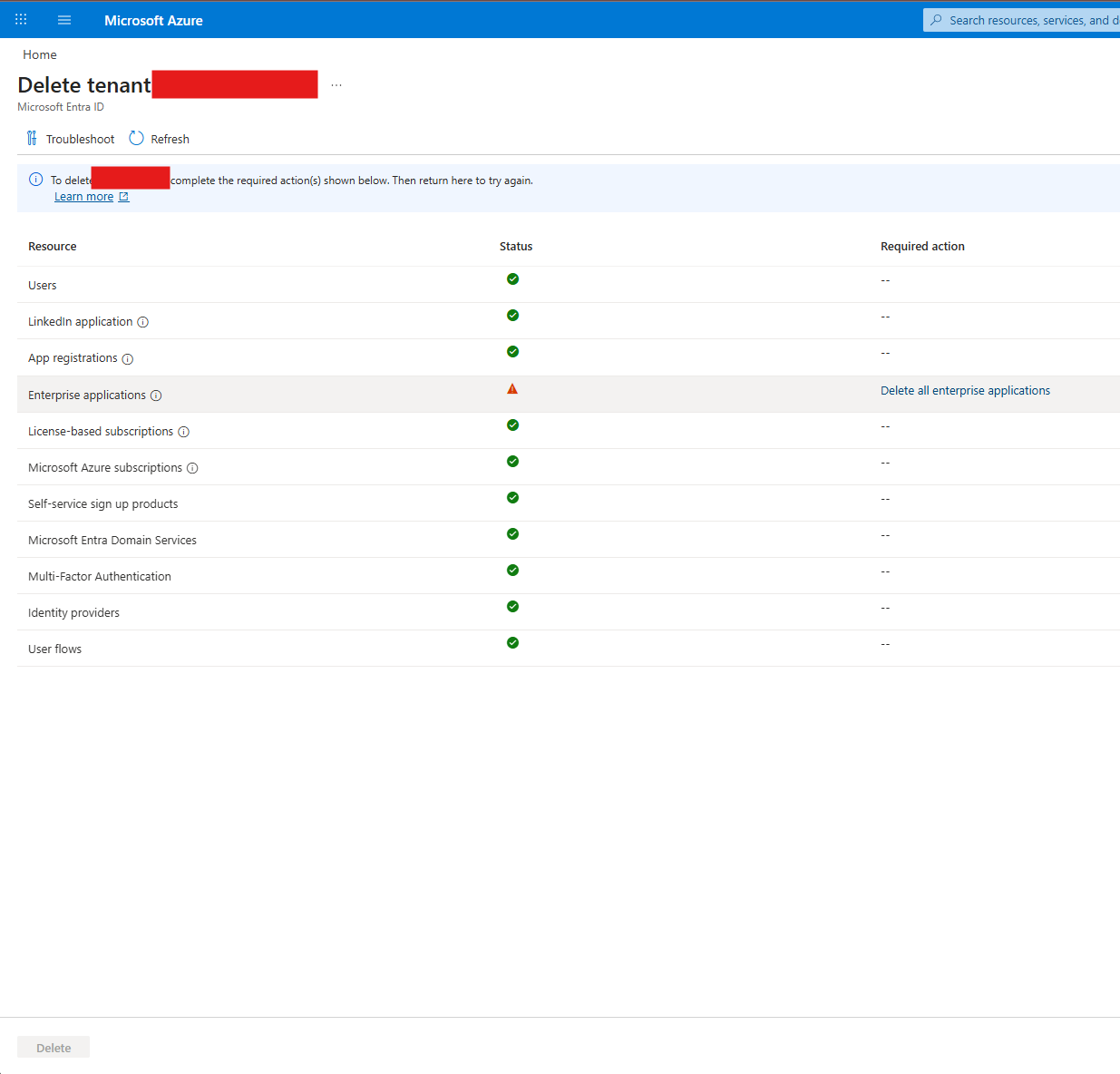Click the green check status for LinkedIn application

click(x=512, y=316)
